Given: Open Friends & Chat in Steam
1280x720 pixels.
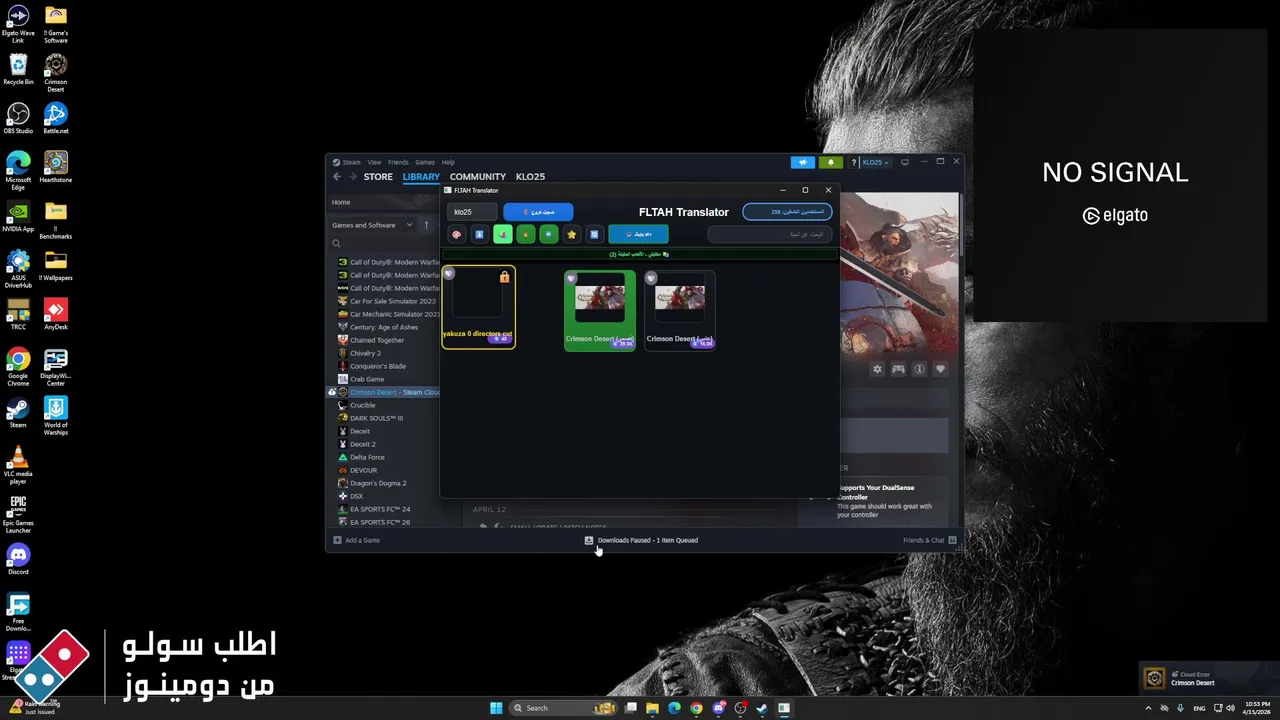Looking at the screenshot, I should point(929,540).
